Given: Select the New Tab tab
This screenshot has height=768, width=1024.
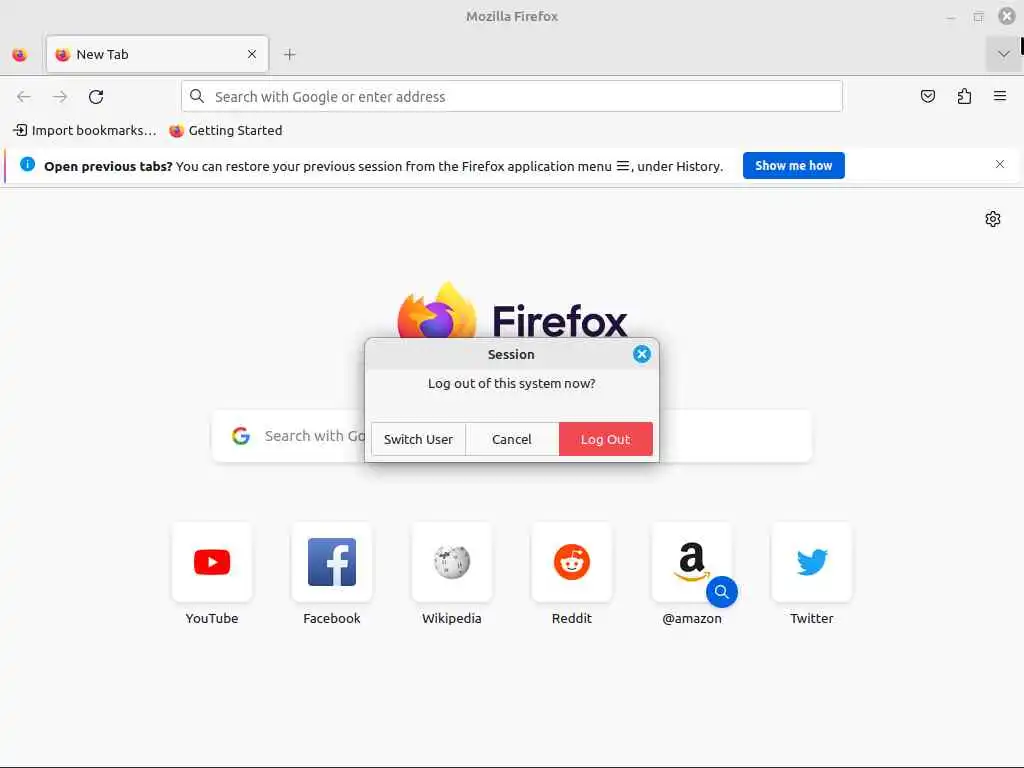Looking at the screenshot, I should (x=157, y=54).
